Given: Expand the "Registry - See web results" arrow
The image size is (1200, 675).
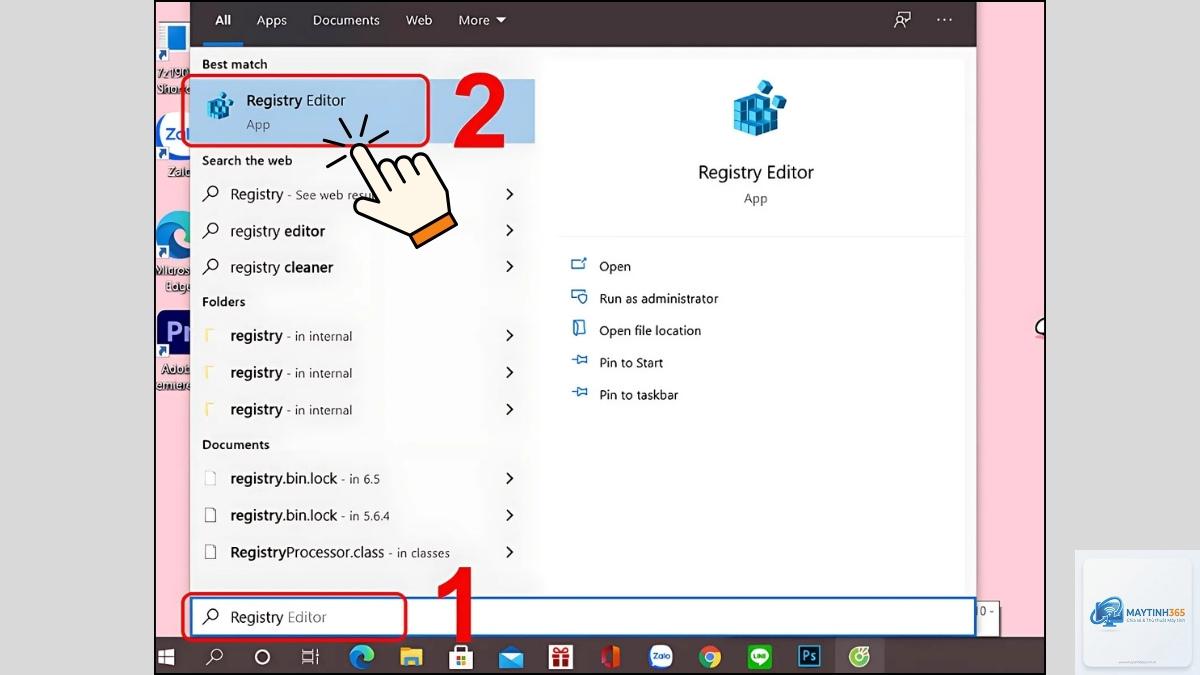Looking at the screenshot, I should point(509,194).
